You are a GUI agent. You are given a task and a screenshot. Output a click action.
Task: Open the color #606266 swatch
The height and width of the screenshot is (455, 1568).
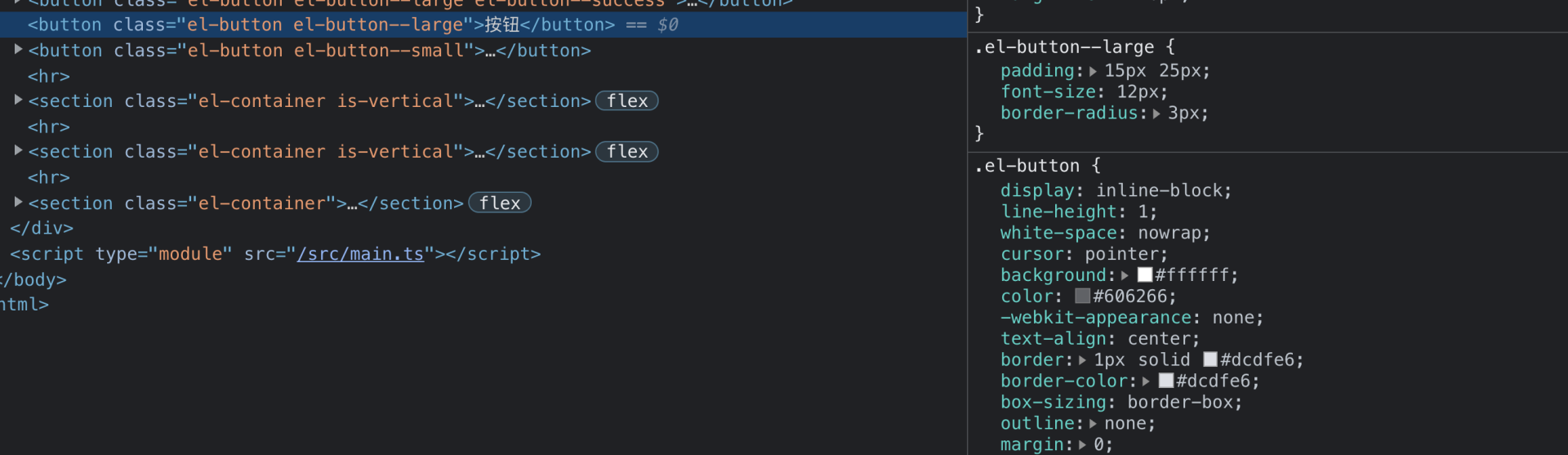pos(1083,297)
